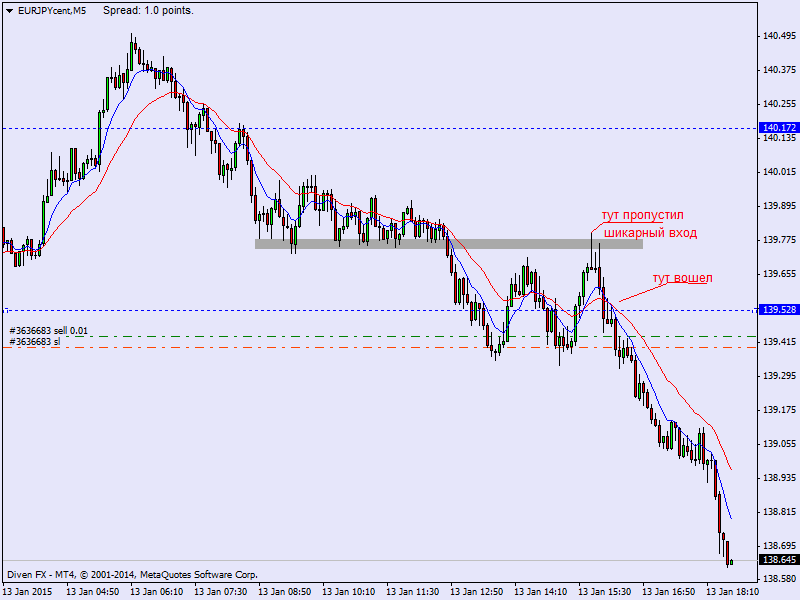This screenshot has height=600, width=800.
Task: Click the '13 Jan 10:10' time axis label
Action: (x=348, y=592)
